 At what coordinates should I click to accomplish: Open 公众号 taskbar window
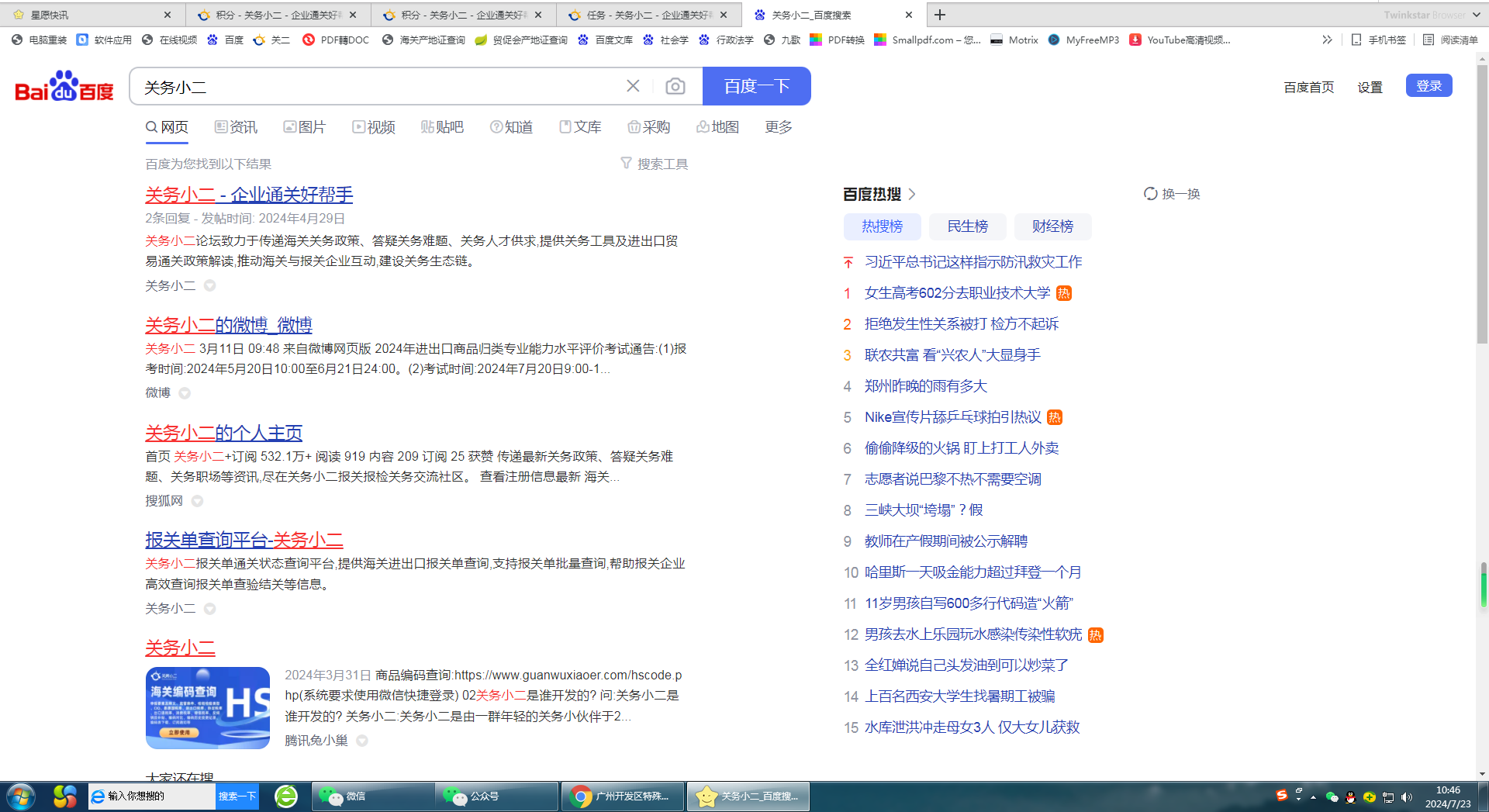pyautogui.click(x=497, y=796)
